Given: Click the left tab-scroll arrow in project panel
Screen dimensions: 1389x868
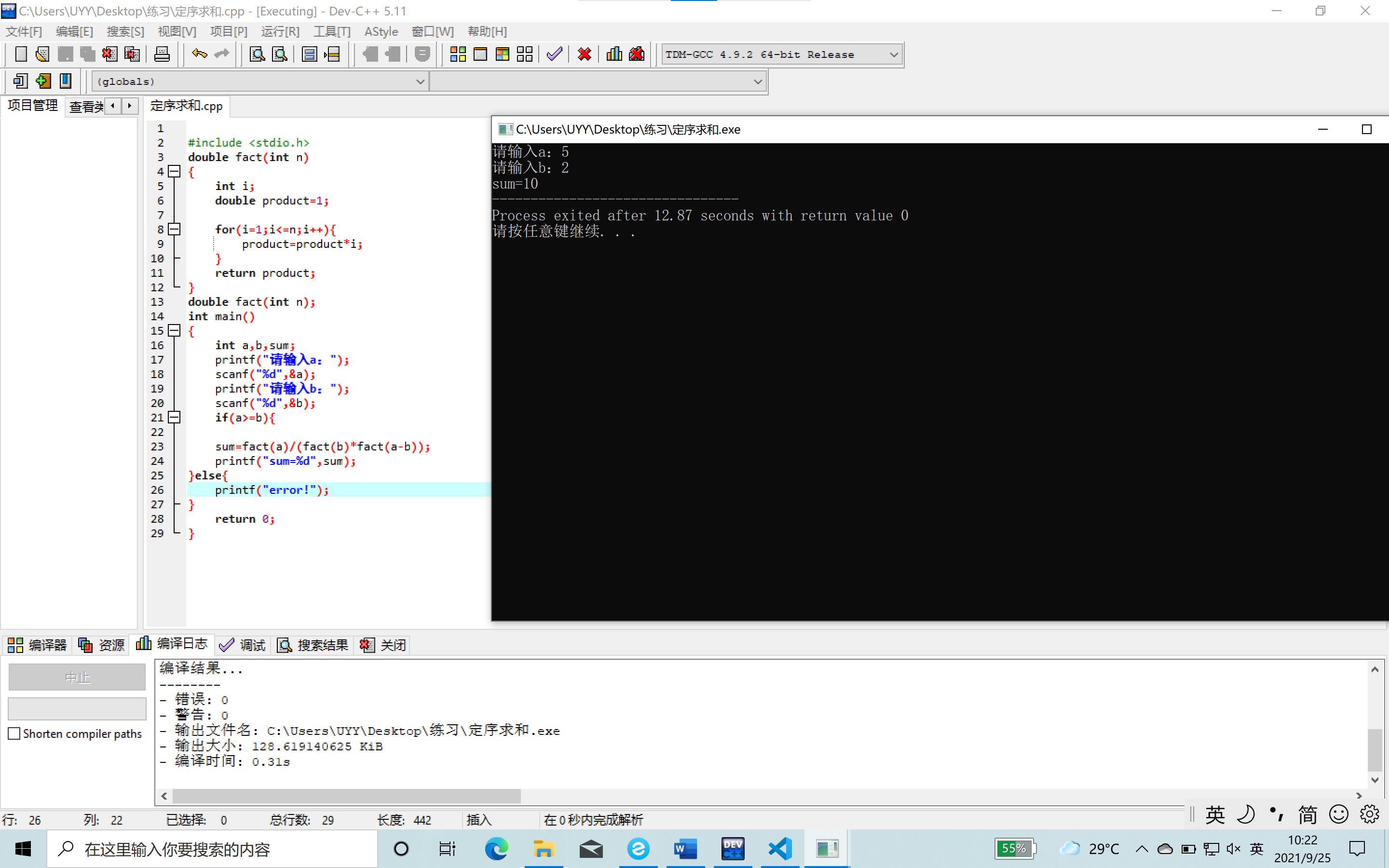Looking at the screenshot, I should tap(113, 106).
